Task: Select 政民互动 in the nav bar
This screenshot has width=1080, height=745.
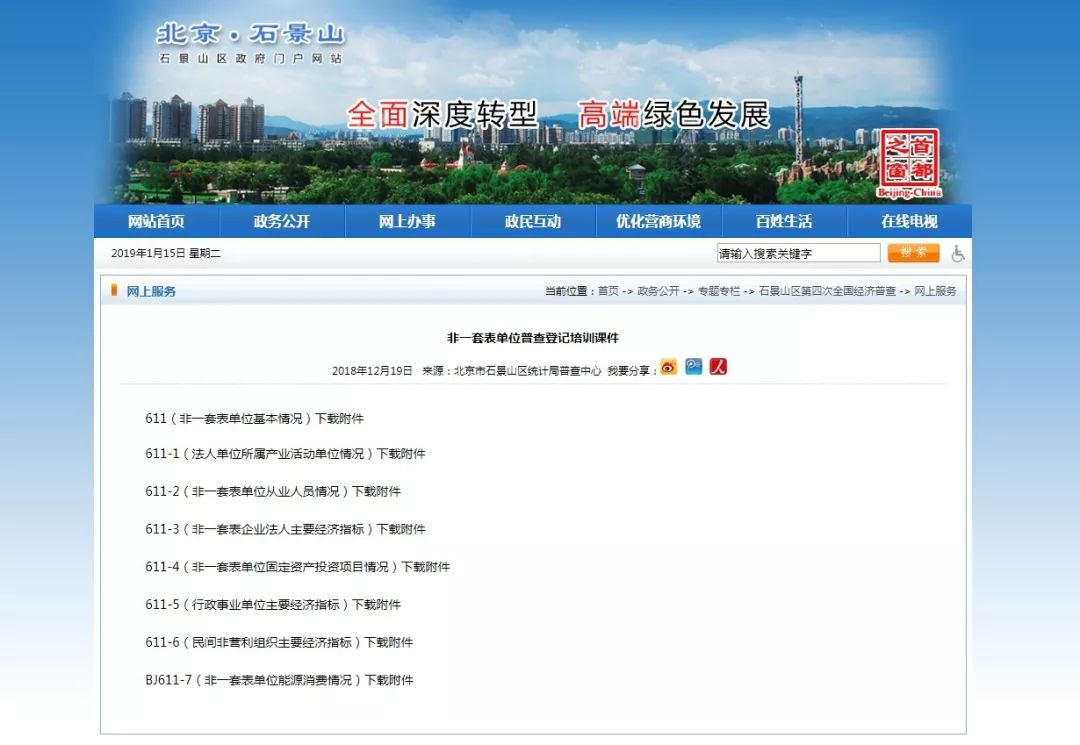Action: [533, 222]
